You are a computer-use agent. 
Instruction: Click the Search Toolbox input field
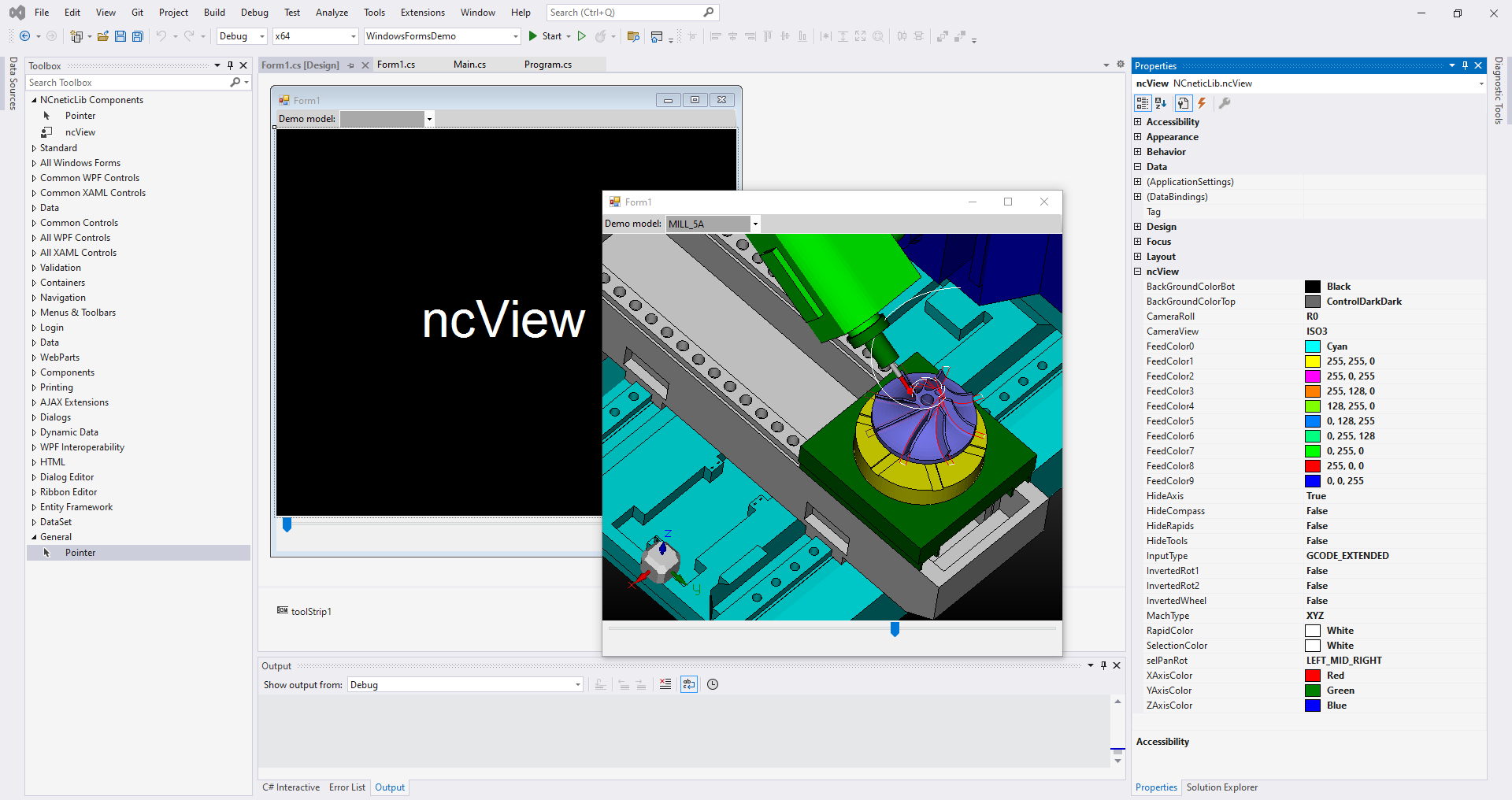(128, 83)
